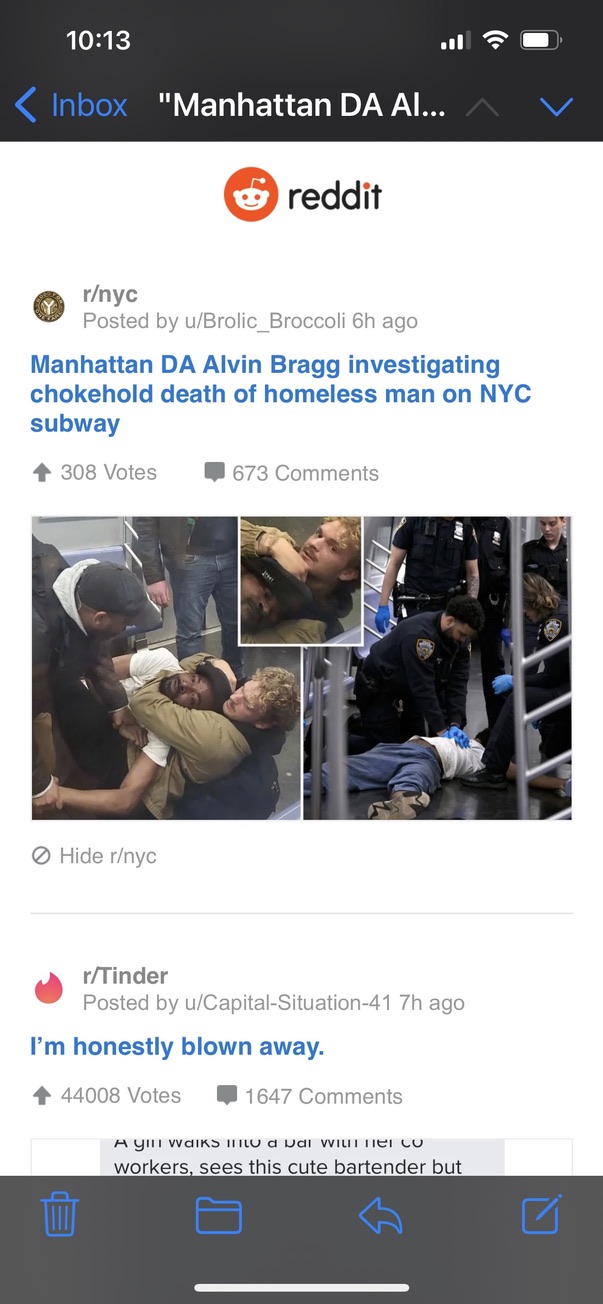View the subway news image thumbnail
The width and height of the screenshot is (603, 1304).
pyautogui.click(x=301, y=668)
